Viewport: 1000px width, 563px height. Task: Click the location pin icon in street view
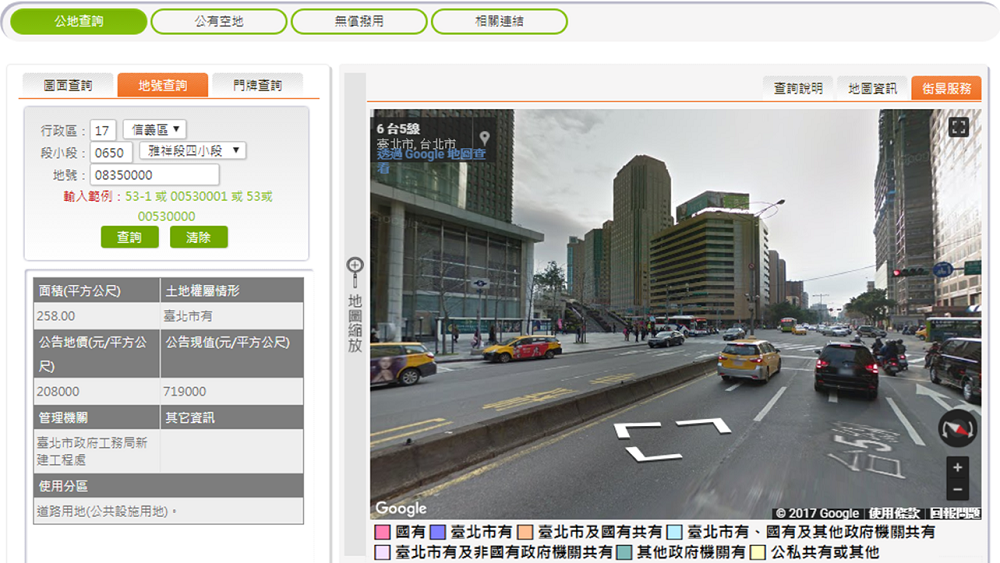pyautogui.click(x=484, y=138)
